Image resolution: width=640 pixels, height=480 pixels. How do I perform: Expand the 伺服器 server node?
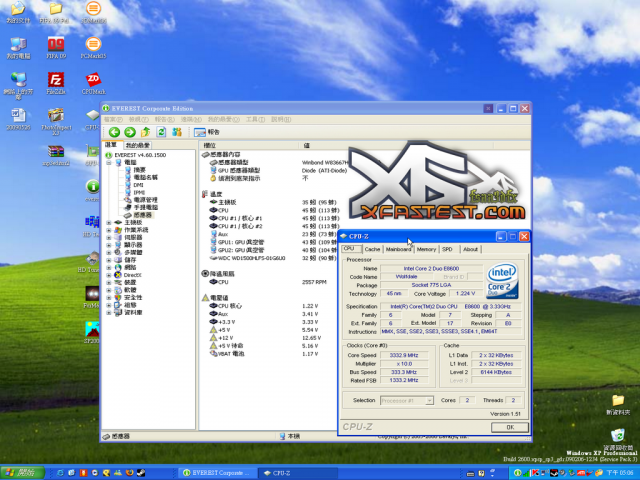tap(109, 237)
